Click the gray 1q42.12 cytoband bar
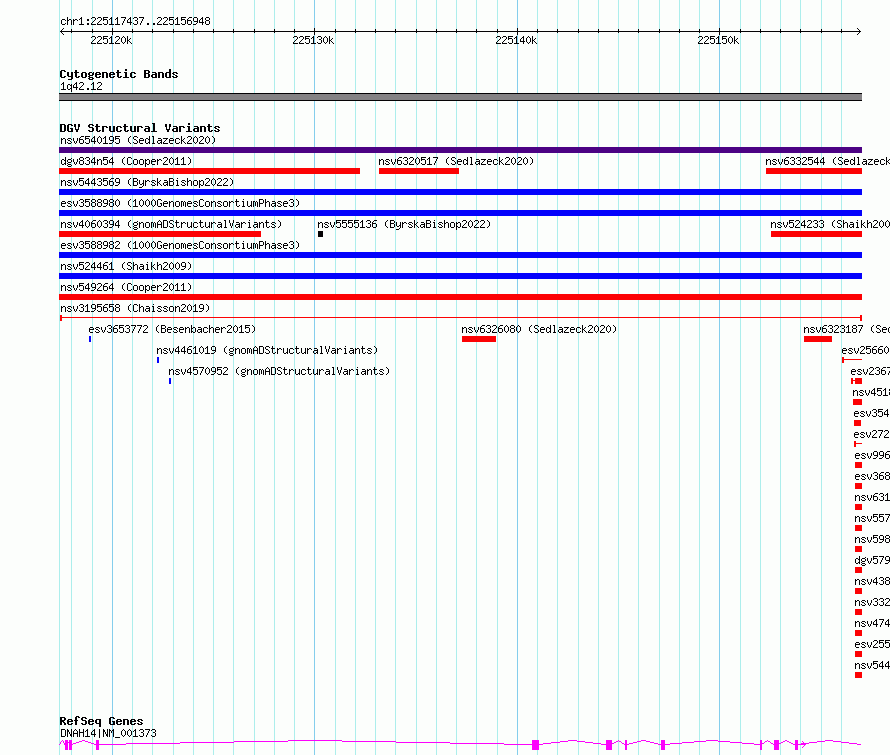 coord(460,97)
